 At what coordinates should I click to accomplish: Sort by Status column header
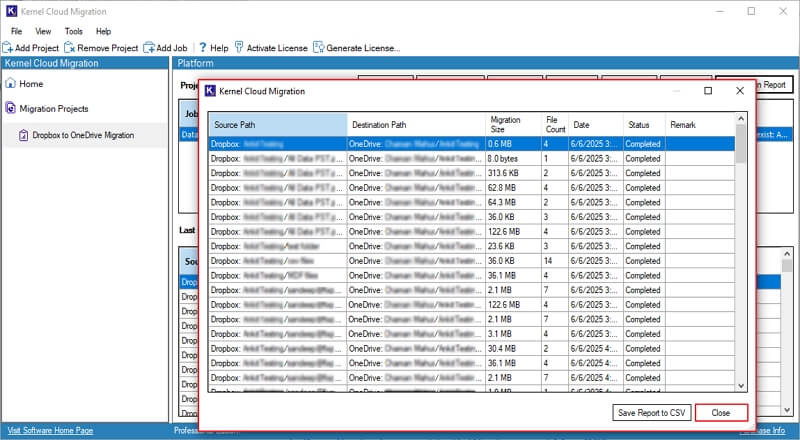pyautogui.click(x=644, y=125)
